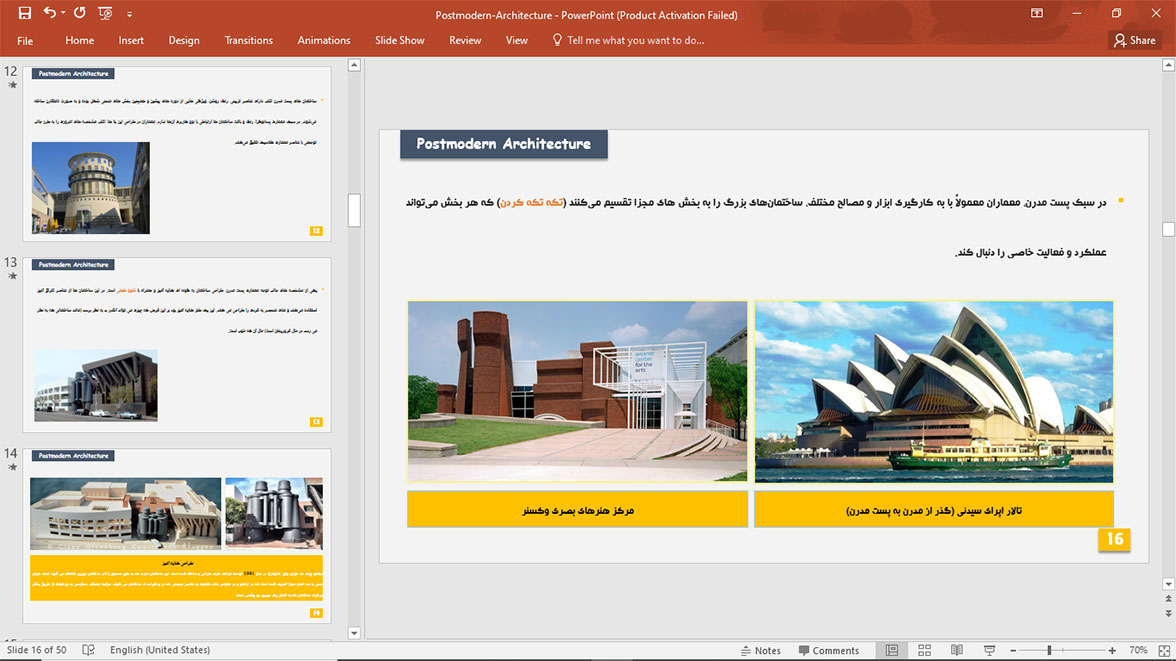Click the 70% zoom level
Viewport: 1176px width, 661px height.
(x=1138, y=650)
